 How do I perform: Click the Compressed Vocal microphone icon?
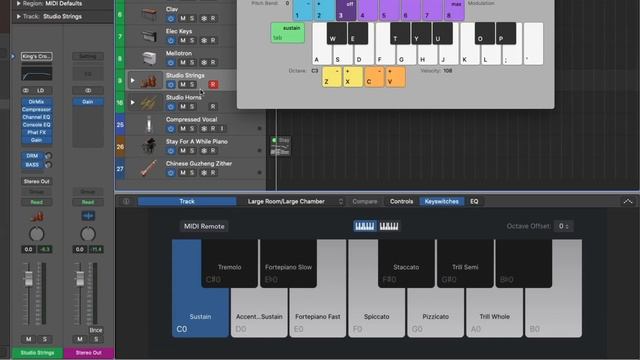(149, 124)
